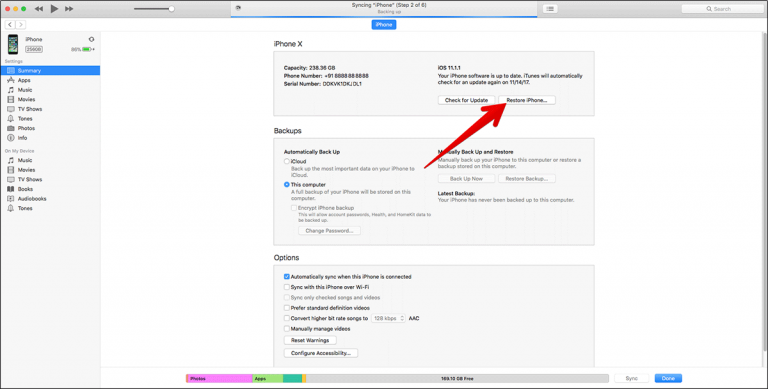
Task: Click the Search field
Action: click(x=722, y=9)
